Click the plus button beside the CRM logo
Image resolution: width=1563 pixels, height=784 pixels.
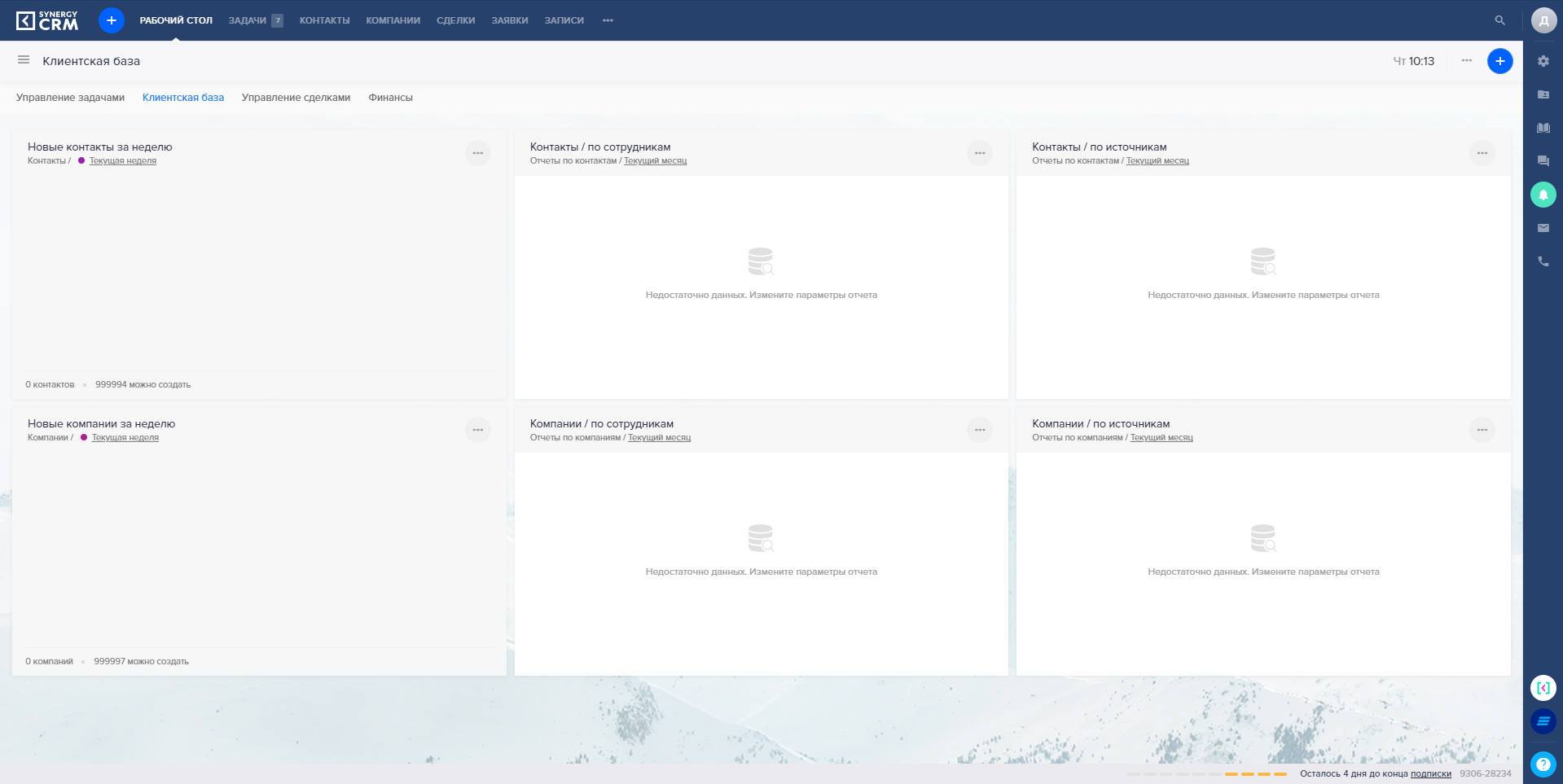point(112,20)
